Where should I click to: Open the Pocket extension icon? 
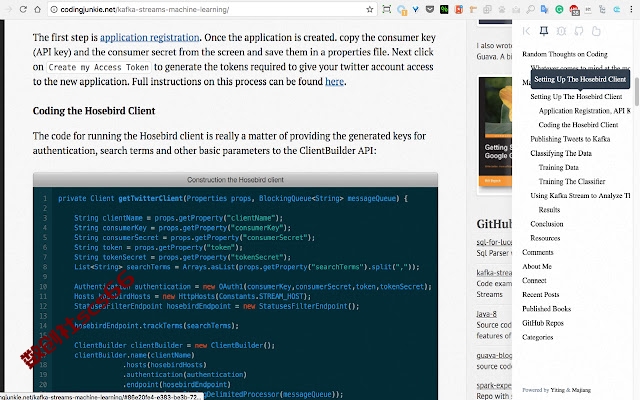click(429, 9)
